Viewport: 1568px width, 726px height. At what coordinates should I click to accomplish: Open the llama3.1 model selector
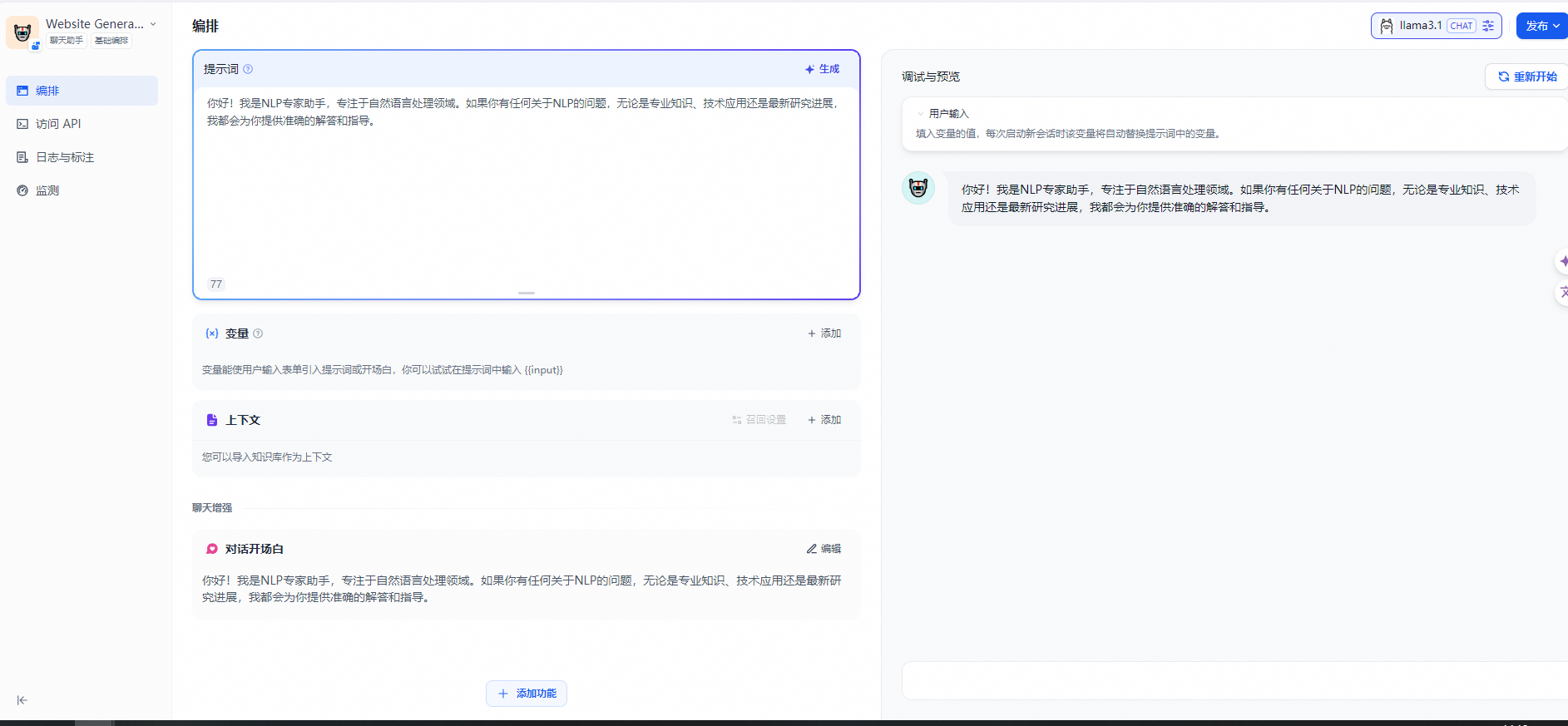coord(1436,26)
